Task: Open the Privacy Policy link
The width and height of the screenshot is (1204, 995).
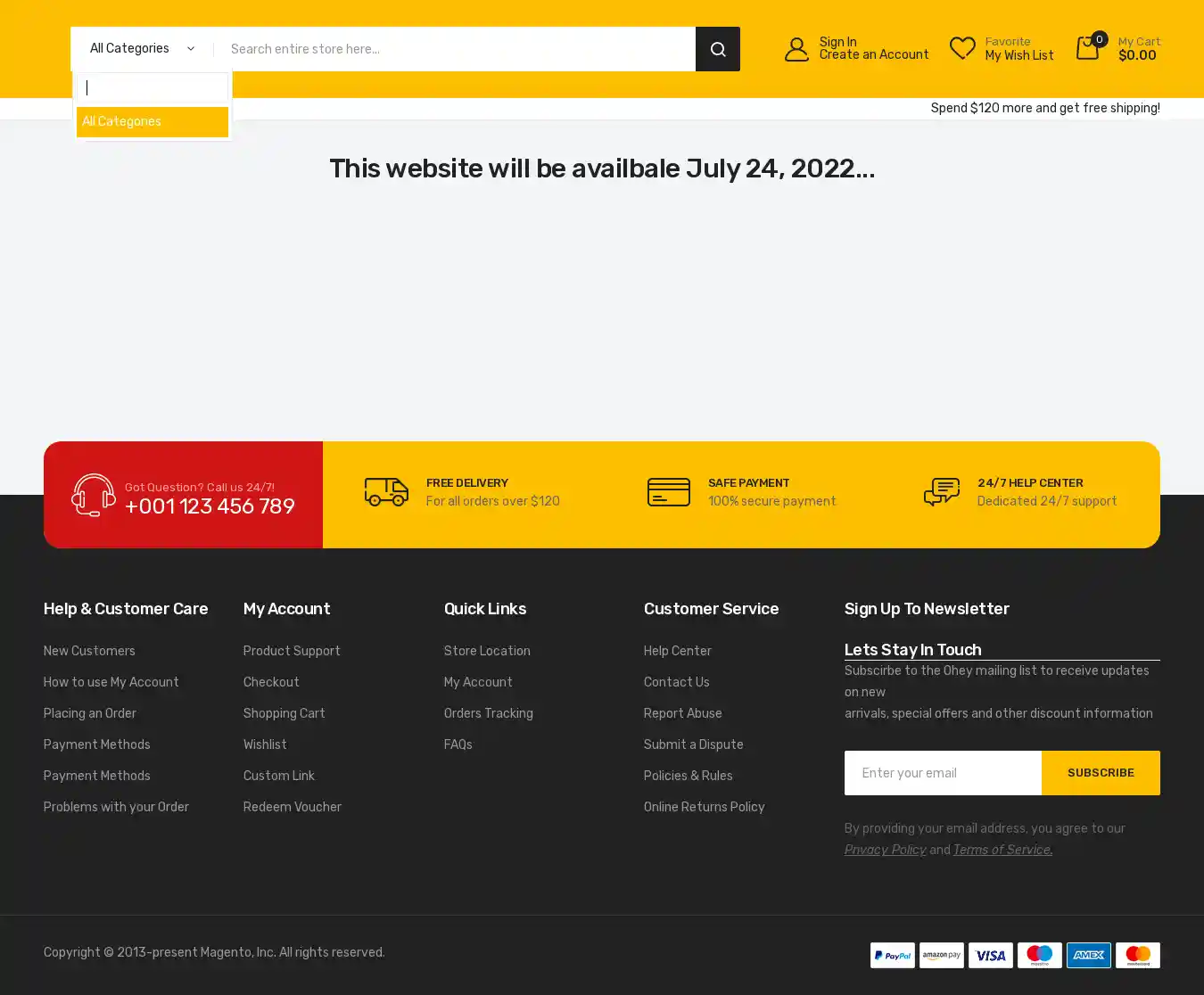Action: point(885,850)
